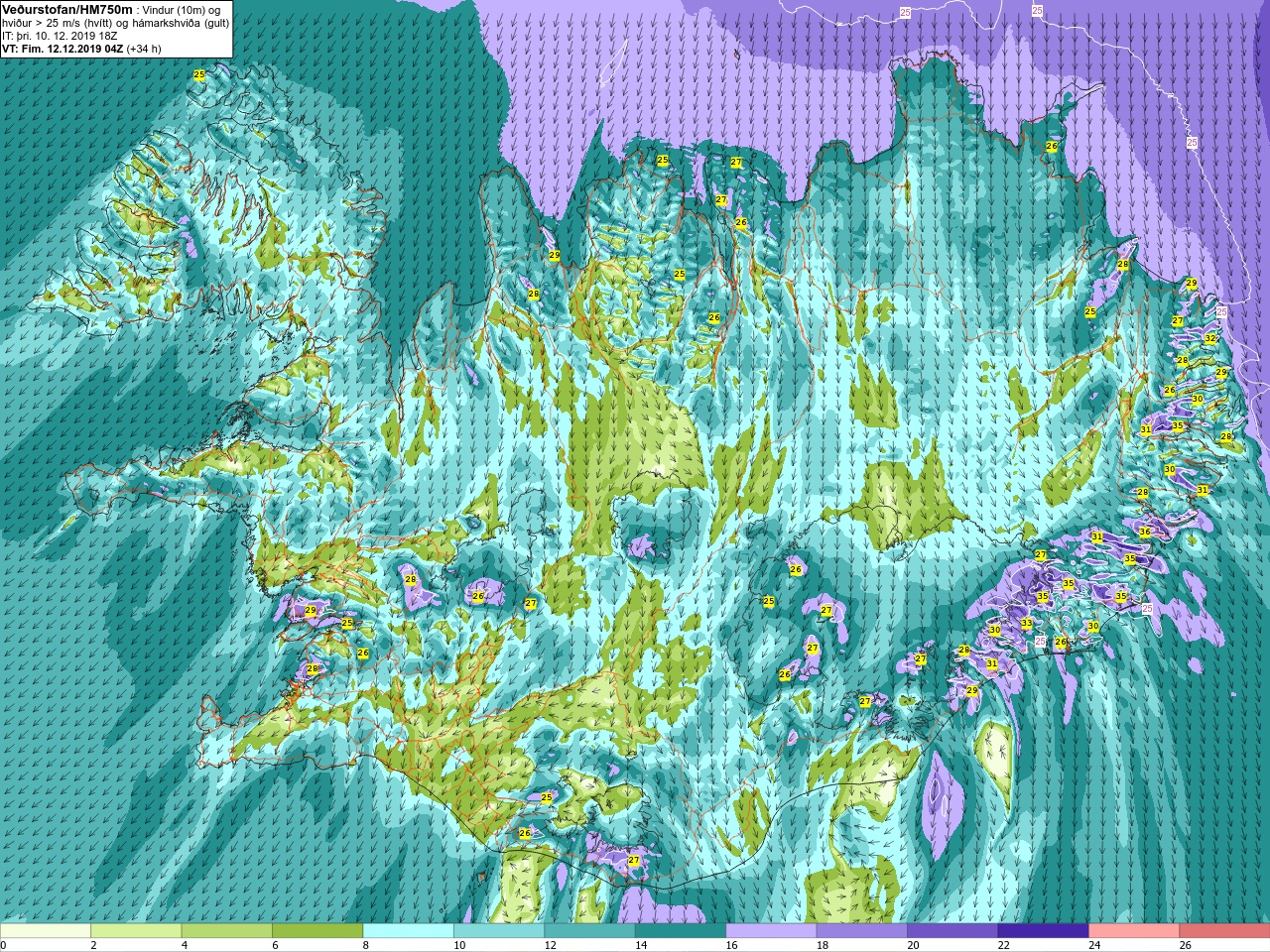
Task: Click legend scale number '18'
Action: [x=822, y=946]
